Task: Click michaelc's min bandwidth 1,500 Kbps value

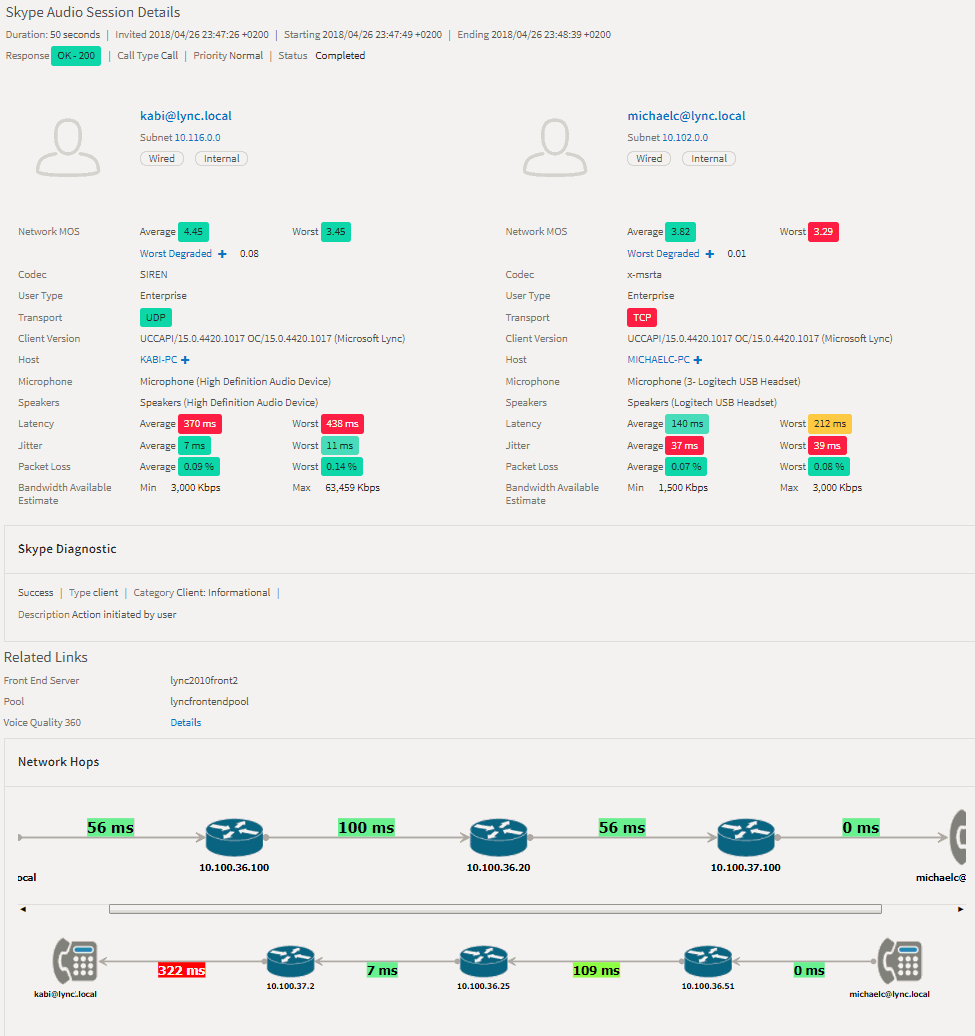Action: 683,488
